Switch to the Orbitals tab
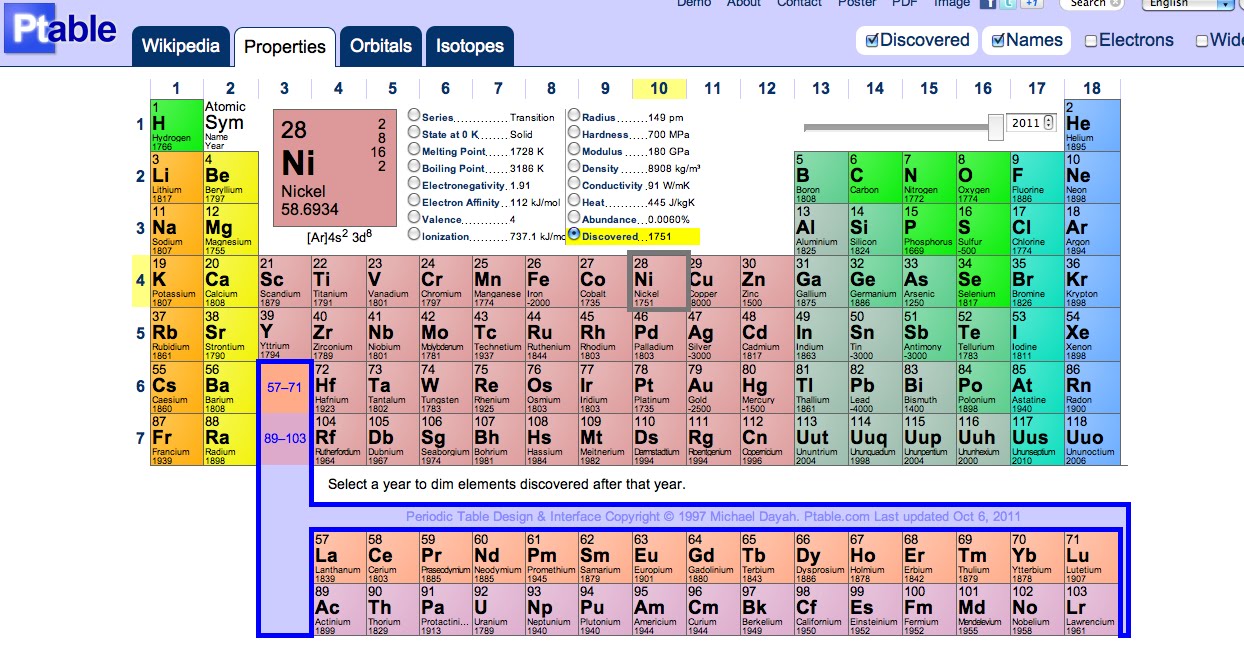This screenshot has height=653, width=1244. point(381,46)
